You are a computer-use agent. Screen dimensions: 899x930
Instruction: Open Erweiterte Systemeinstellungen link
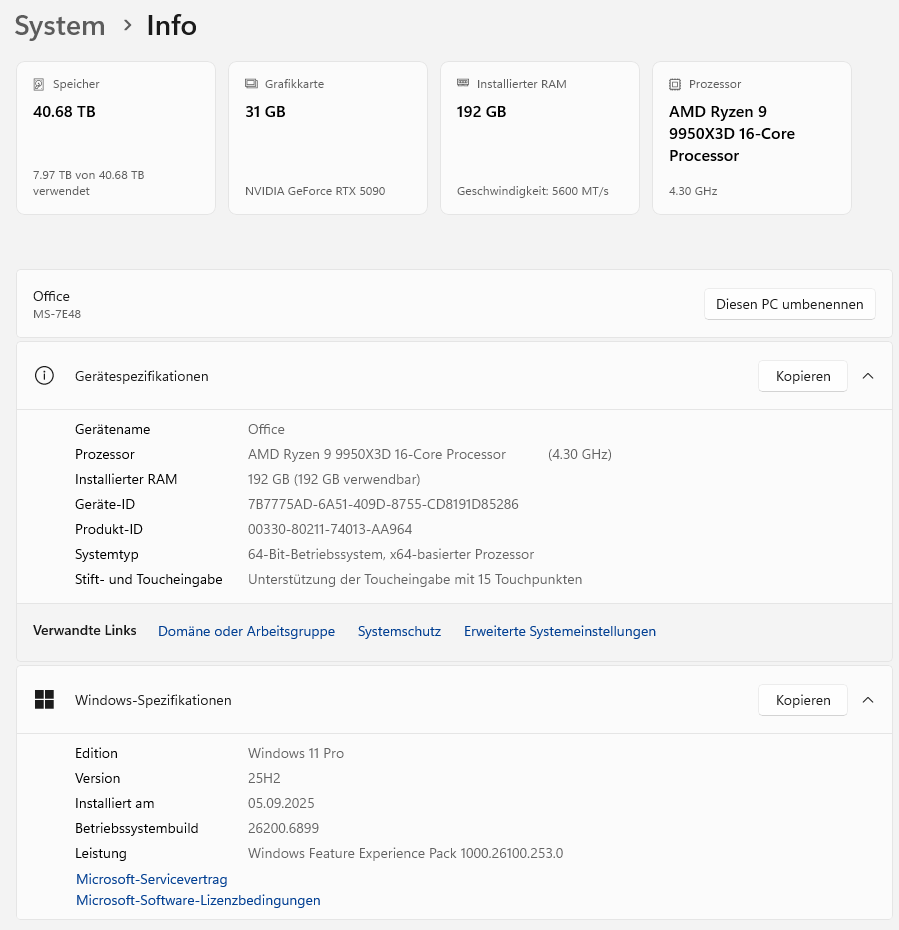560,631
